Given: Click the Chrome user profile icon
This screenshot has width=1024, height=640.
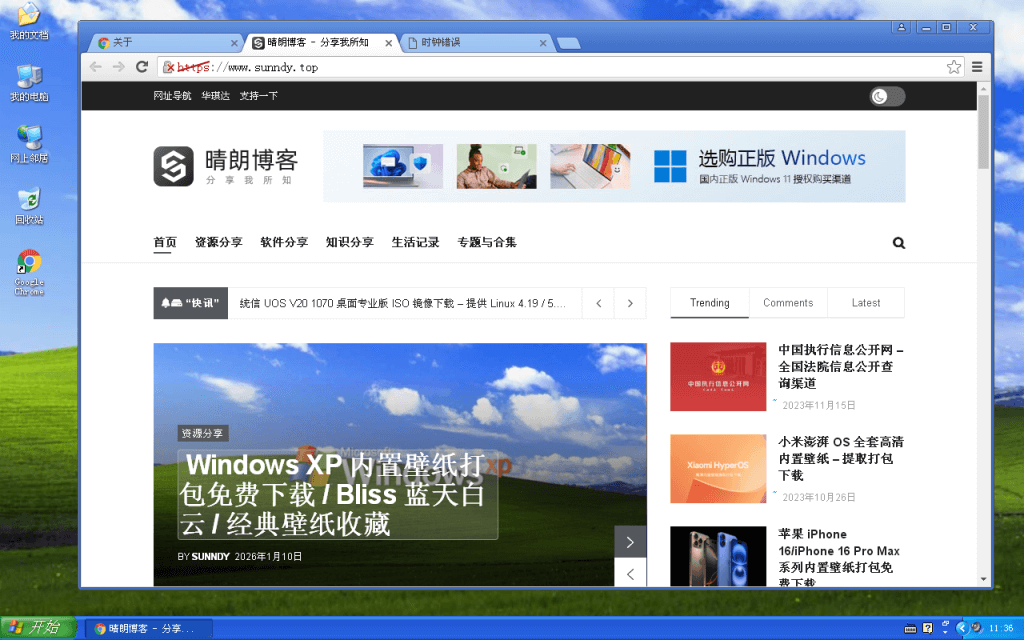Looking at the screenshot, I should coord(901,27).
